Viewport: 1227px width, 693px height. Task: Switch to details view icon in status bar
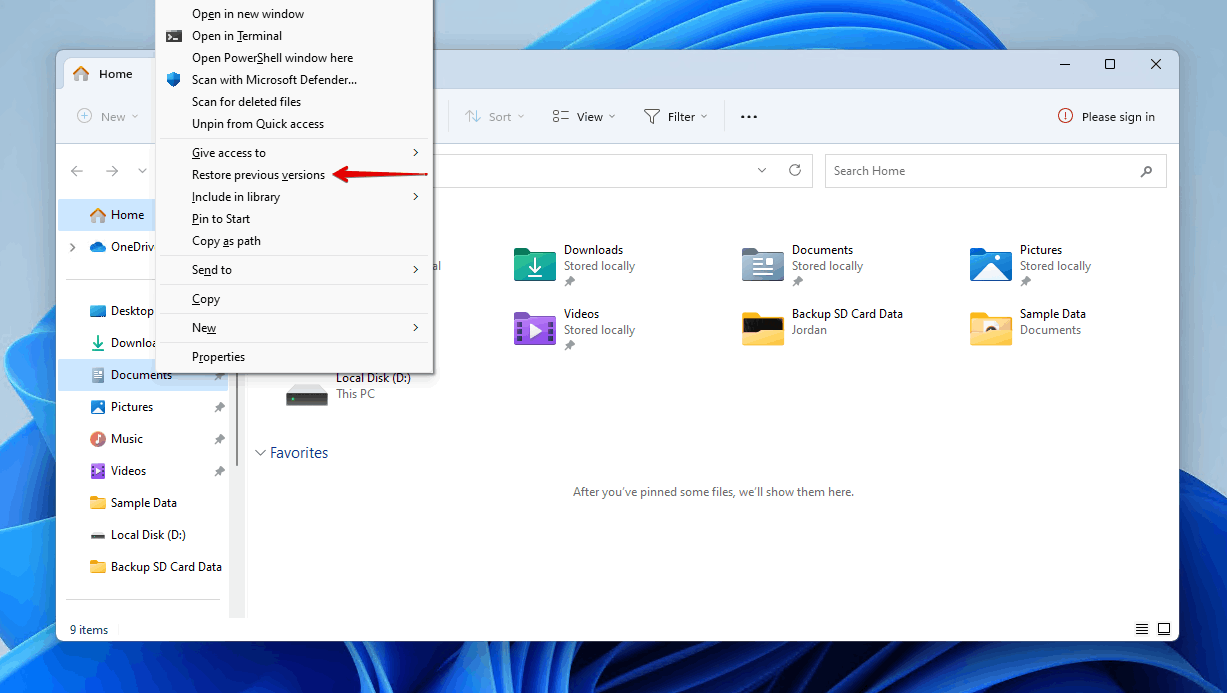[1142, 629]
